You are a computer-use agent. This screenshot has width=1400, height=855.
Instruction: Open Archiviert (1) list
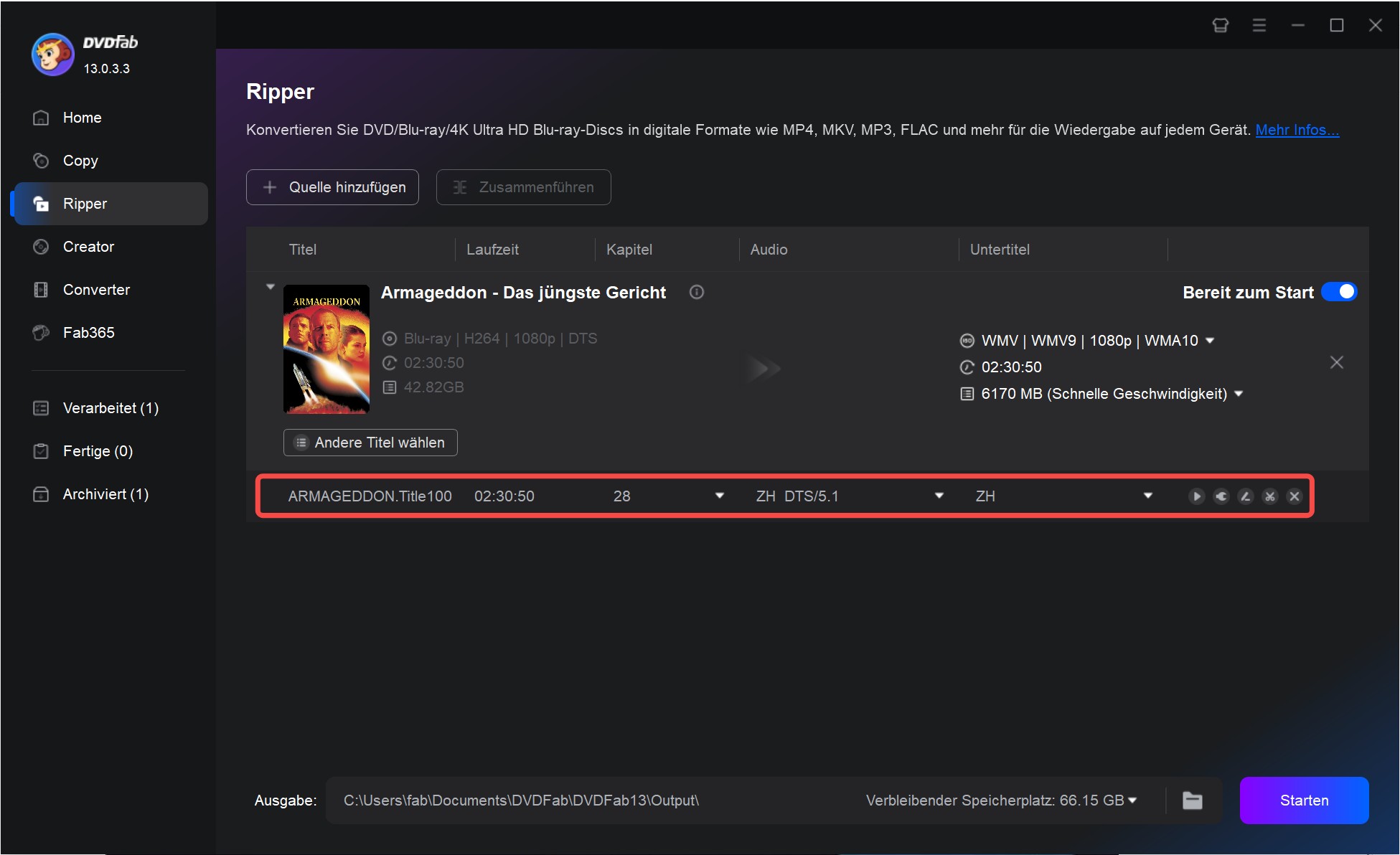[x=111, y=494]
